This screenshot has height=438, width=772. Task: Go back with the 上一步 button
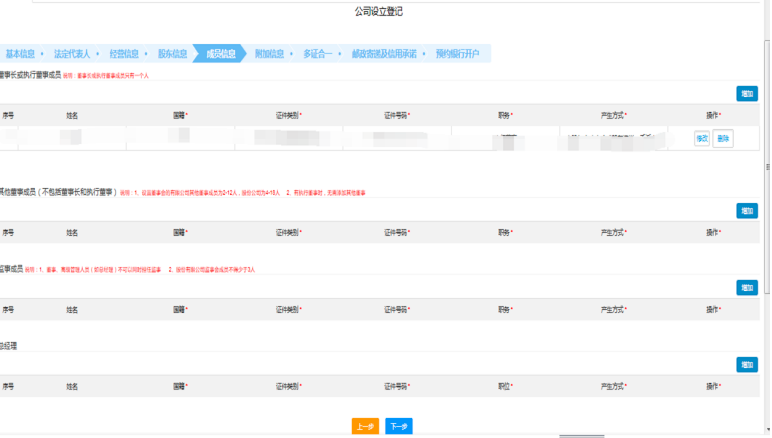[365, 426]
